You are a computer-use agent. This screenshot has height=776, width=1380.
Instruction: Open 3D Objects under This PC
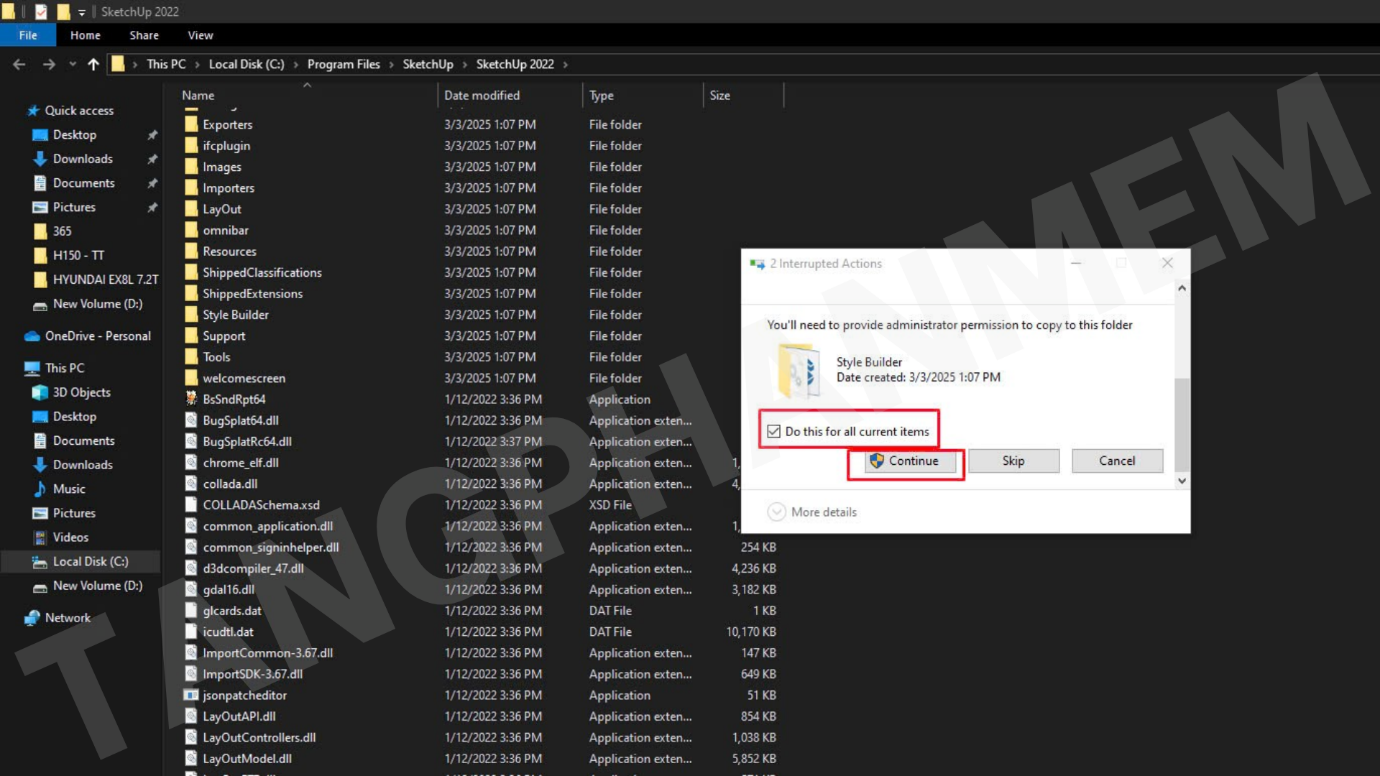(x=81, y=392)
